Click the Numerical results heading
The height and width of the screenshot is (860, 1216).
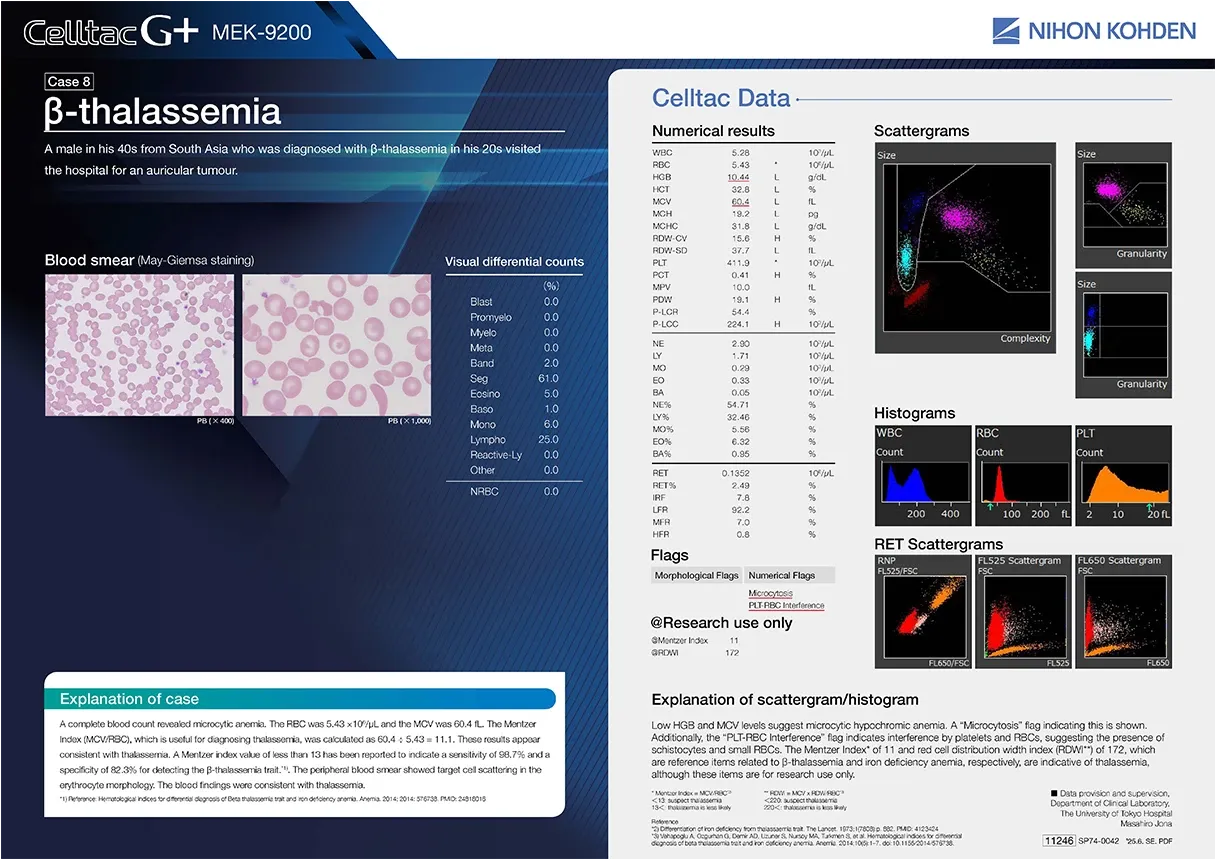(x=713, y=131)
